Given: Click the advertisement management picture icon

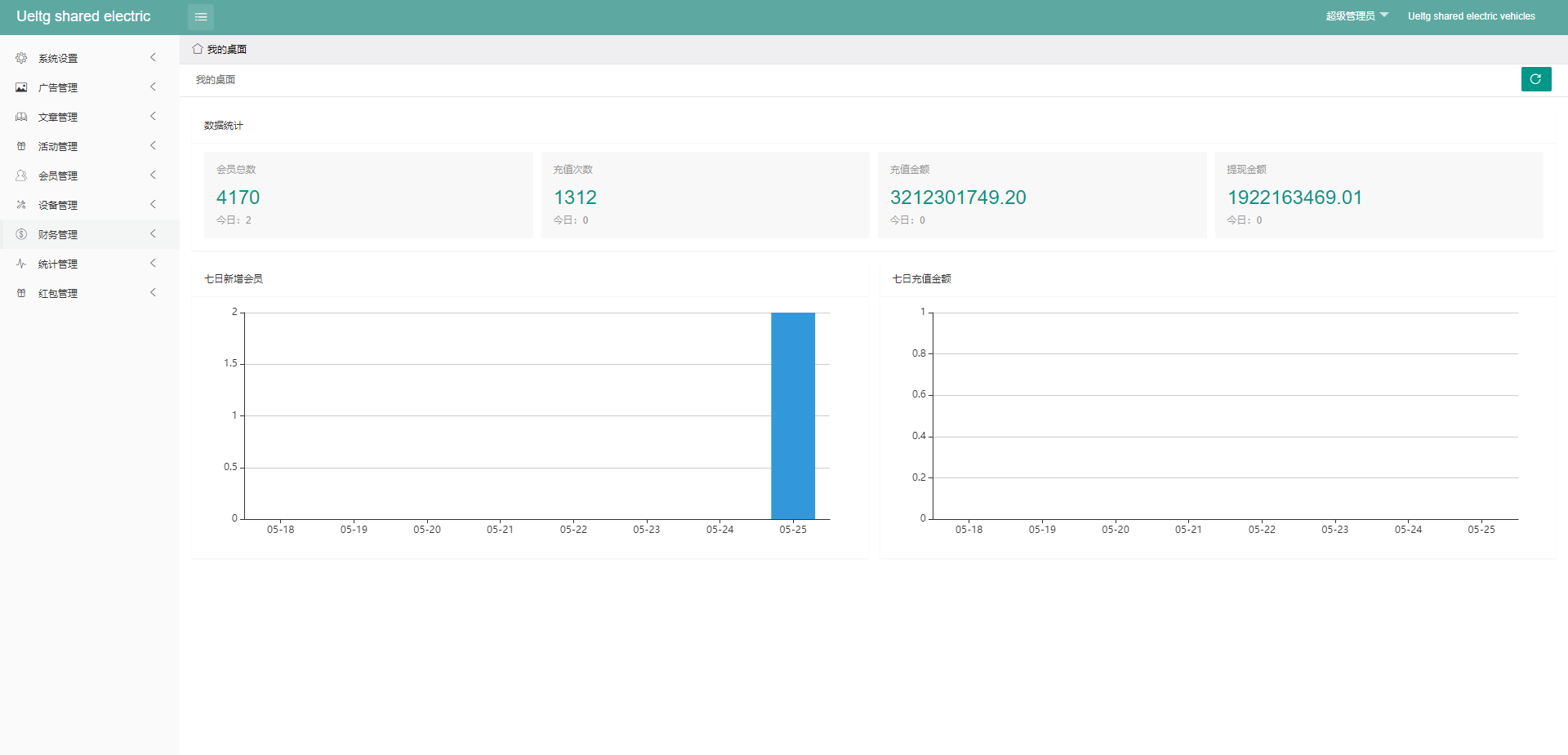Looking at the screenshot, I should (21, 87).
